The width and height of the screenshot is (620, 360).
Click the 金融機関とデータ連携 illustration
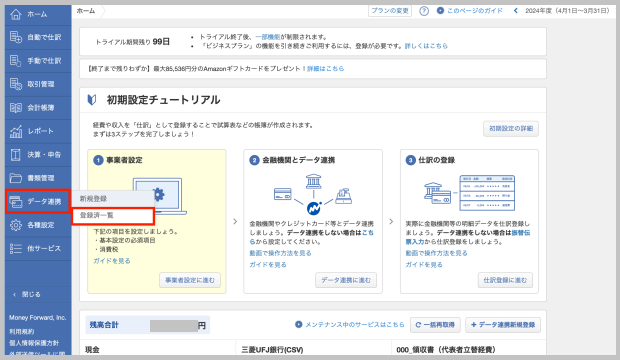313,194
